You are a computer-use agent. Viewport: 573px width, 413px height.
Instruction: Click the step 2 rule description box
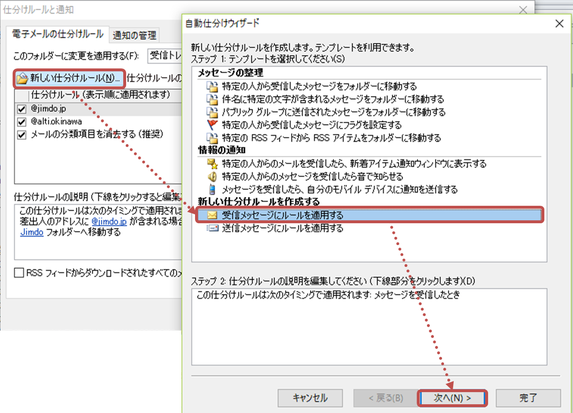[x=369, y=327]
